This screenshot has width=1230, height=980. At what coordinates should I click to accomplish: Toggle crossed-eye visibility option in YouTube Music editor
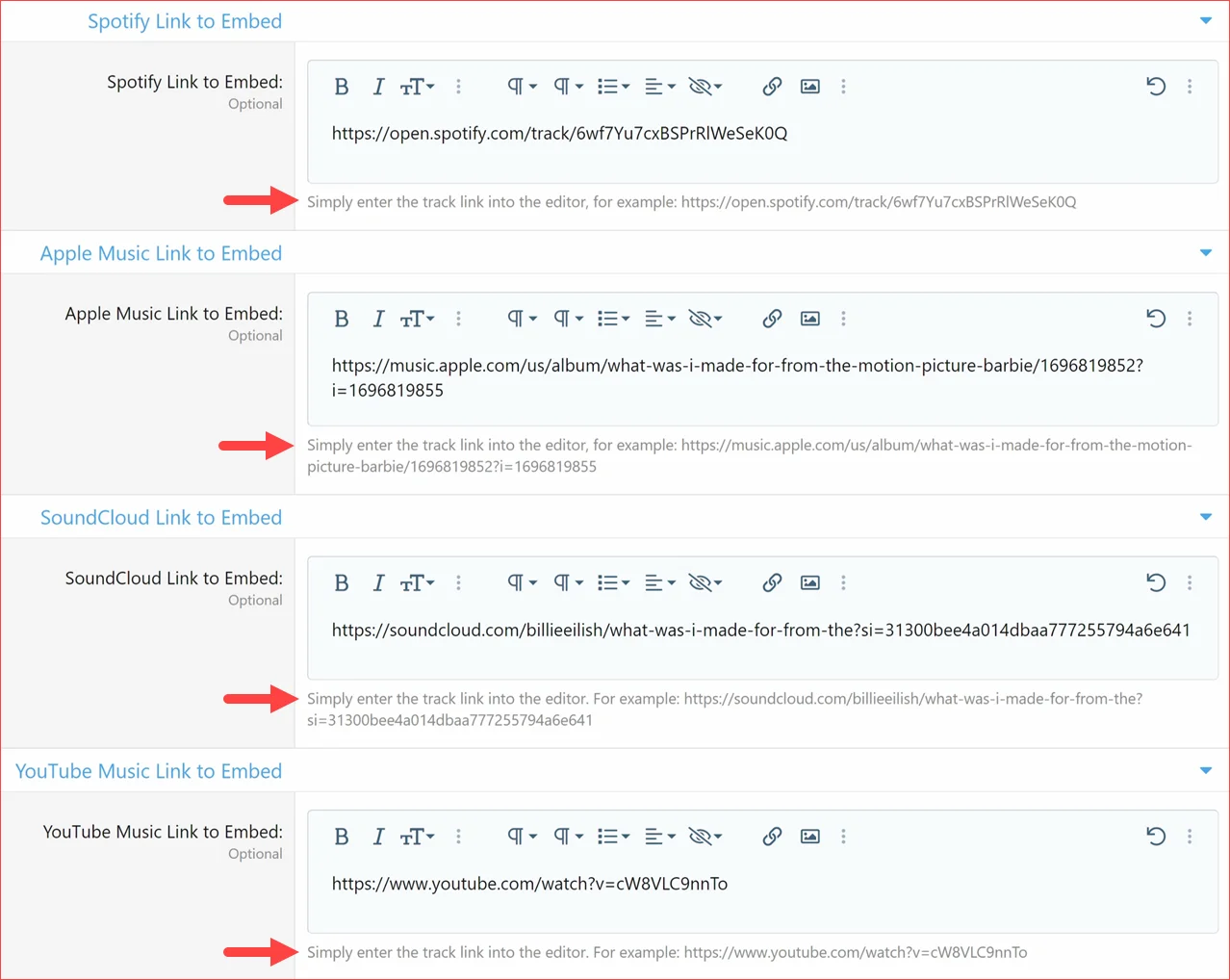(705, 837)
